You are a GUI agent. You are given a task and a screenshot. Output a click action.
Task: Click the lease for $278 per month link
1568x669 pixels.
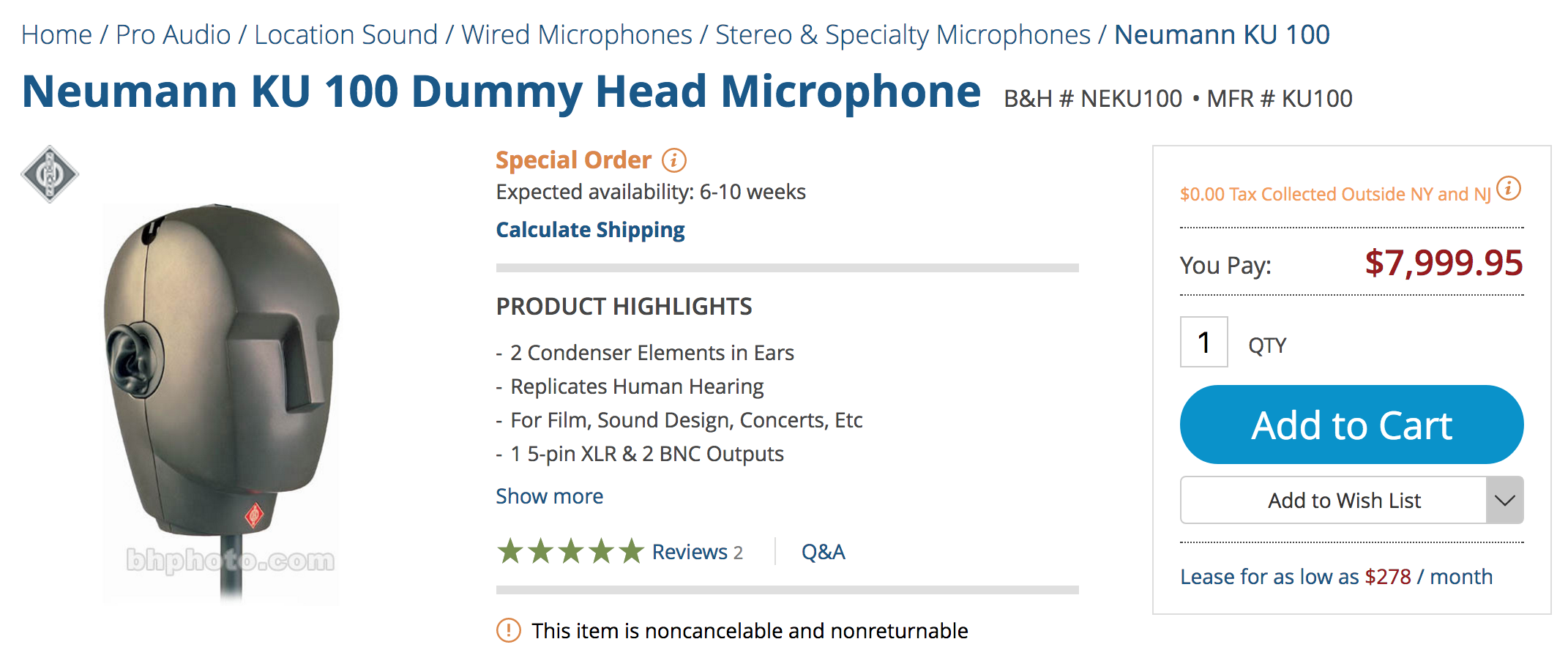pos(1336,577)
